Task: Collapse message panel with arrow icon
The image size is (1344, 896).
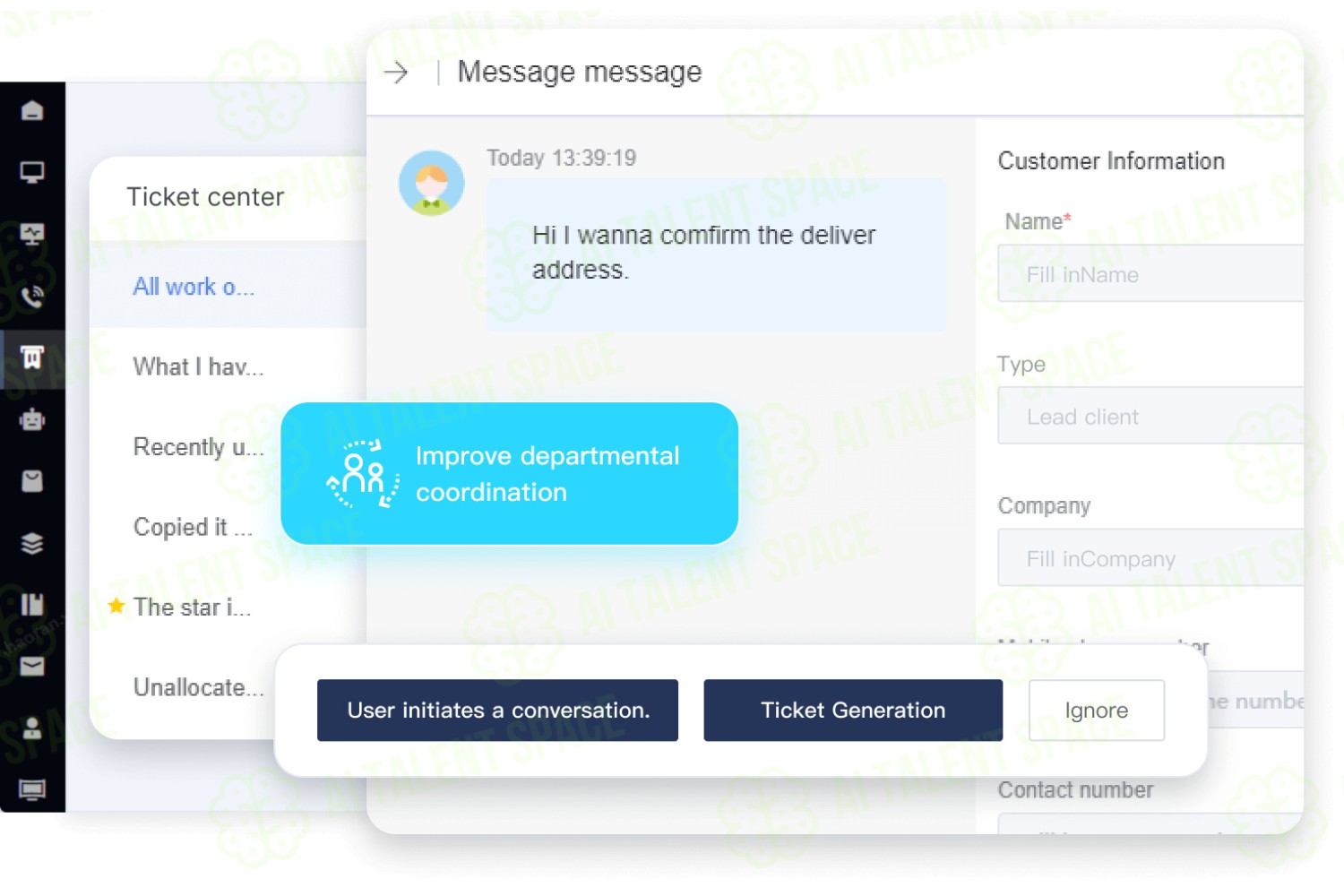Action: [x=396, y=73]
